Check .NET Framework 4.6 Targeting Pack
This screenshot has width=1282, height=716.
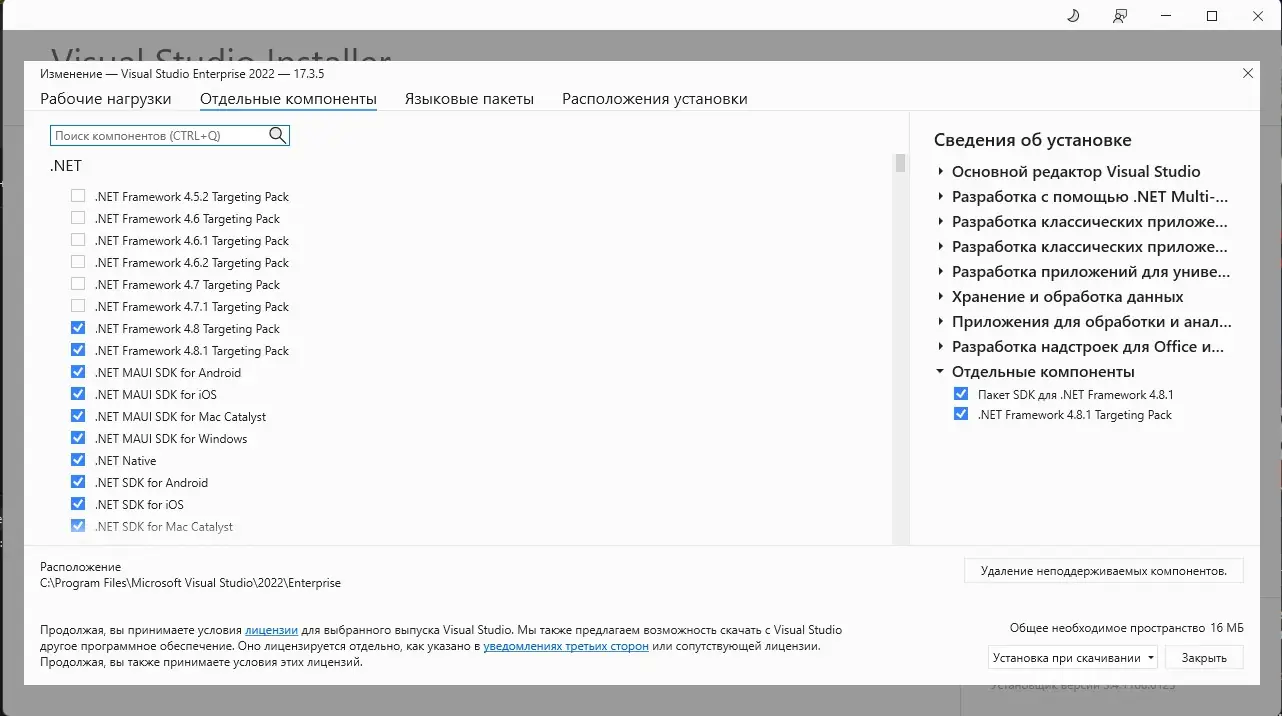coord(78,218)
